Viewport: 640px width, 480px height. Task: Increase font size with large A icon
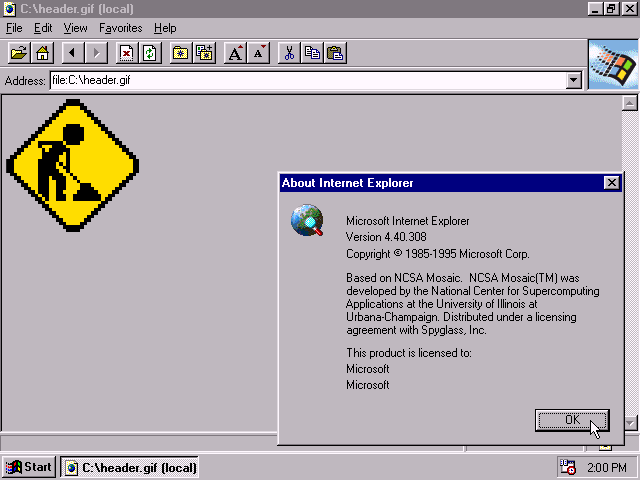pos(235,53)
